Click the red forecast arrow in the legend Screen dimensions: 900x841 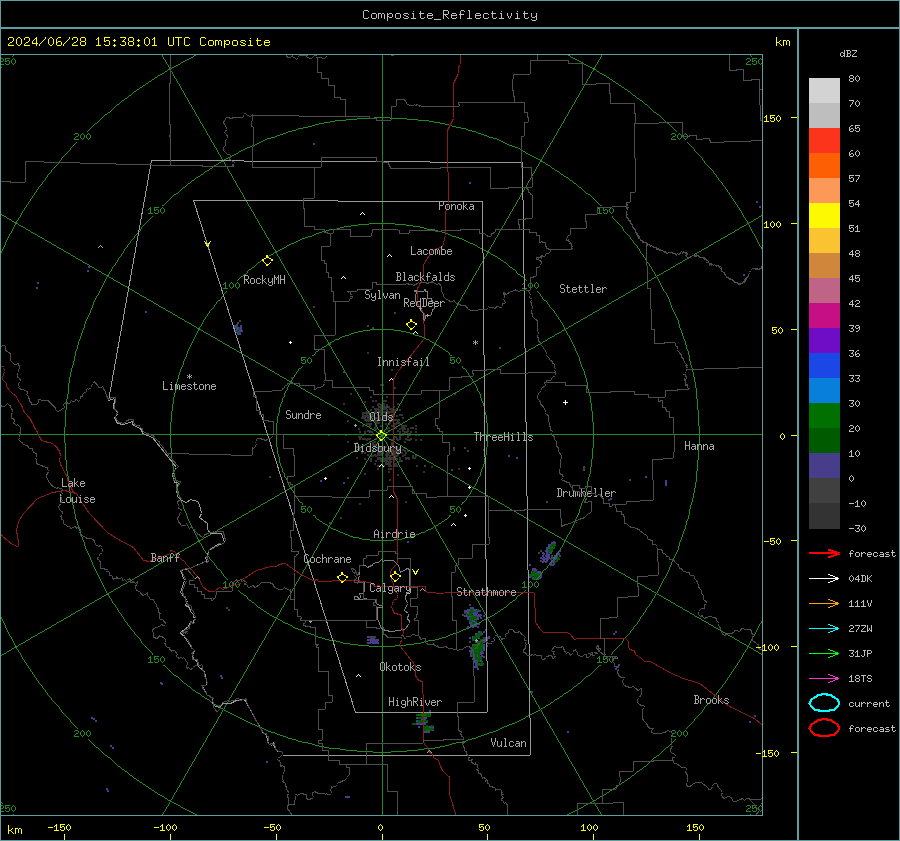coord(824,553)
